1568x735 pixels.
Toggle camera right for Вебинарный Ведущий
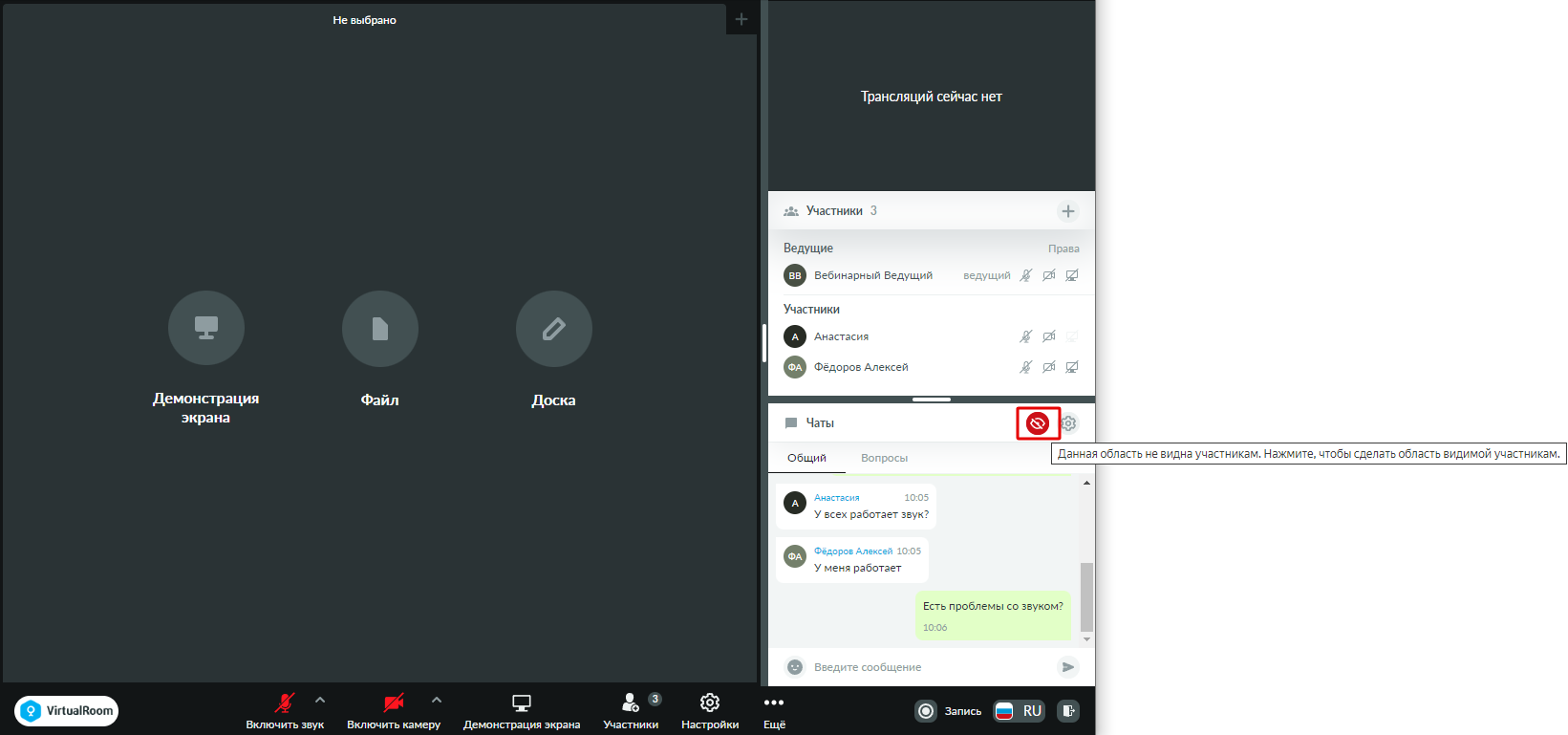click(x=1049, y=275)
